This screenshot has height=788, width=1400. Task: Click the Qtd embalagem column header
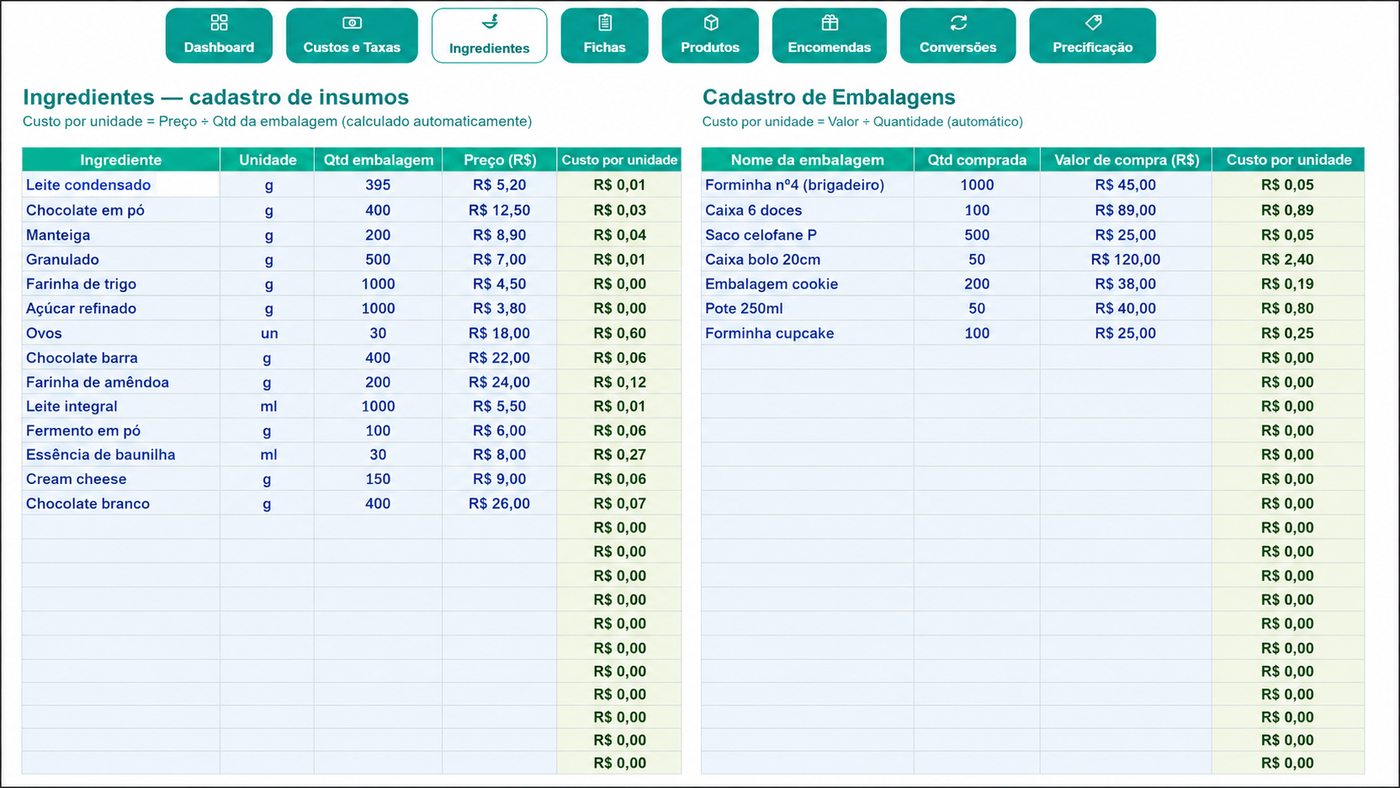(x=378, y=160)
